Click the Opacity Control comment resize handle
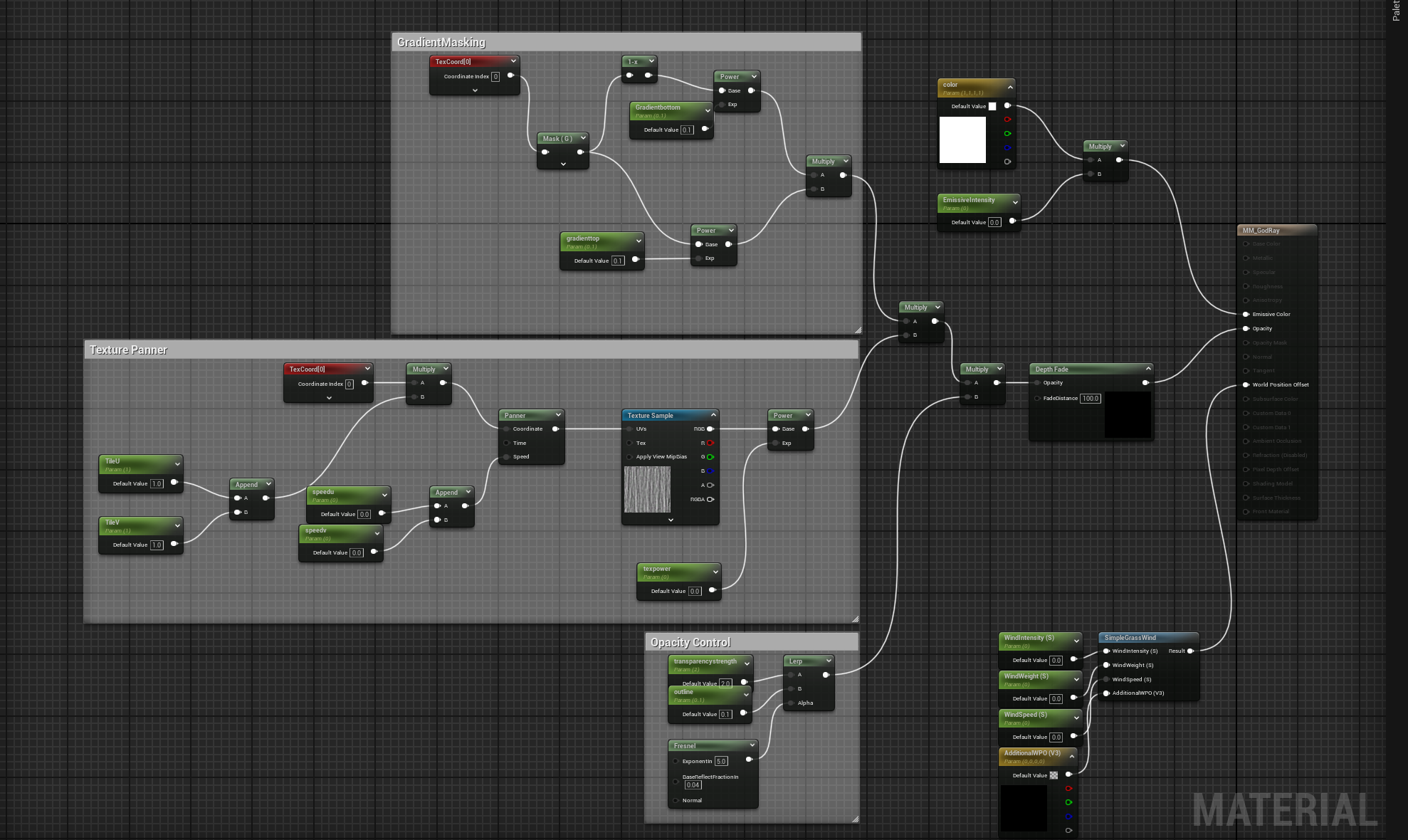This screenshot has height=840, width=1408. (x=855, y=819)
